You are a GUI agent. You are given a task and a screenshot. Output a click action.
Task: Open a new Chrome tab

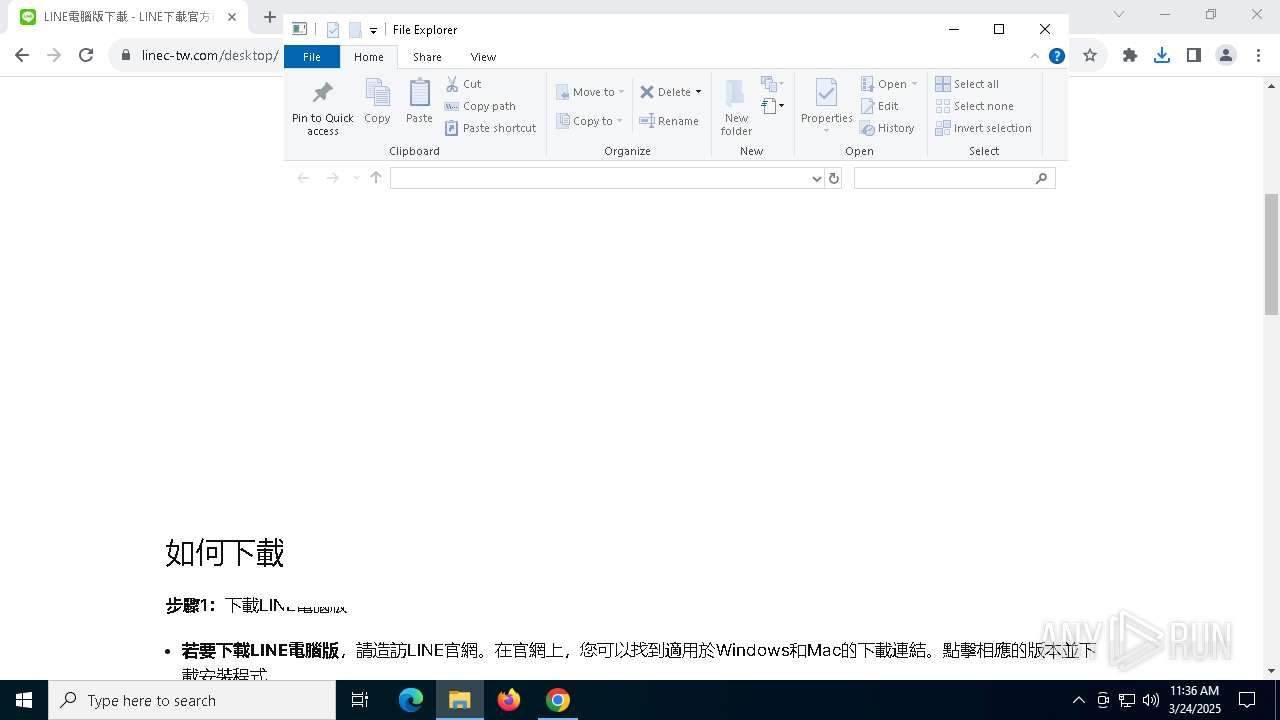coord(269,17)
